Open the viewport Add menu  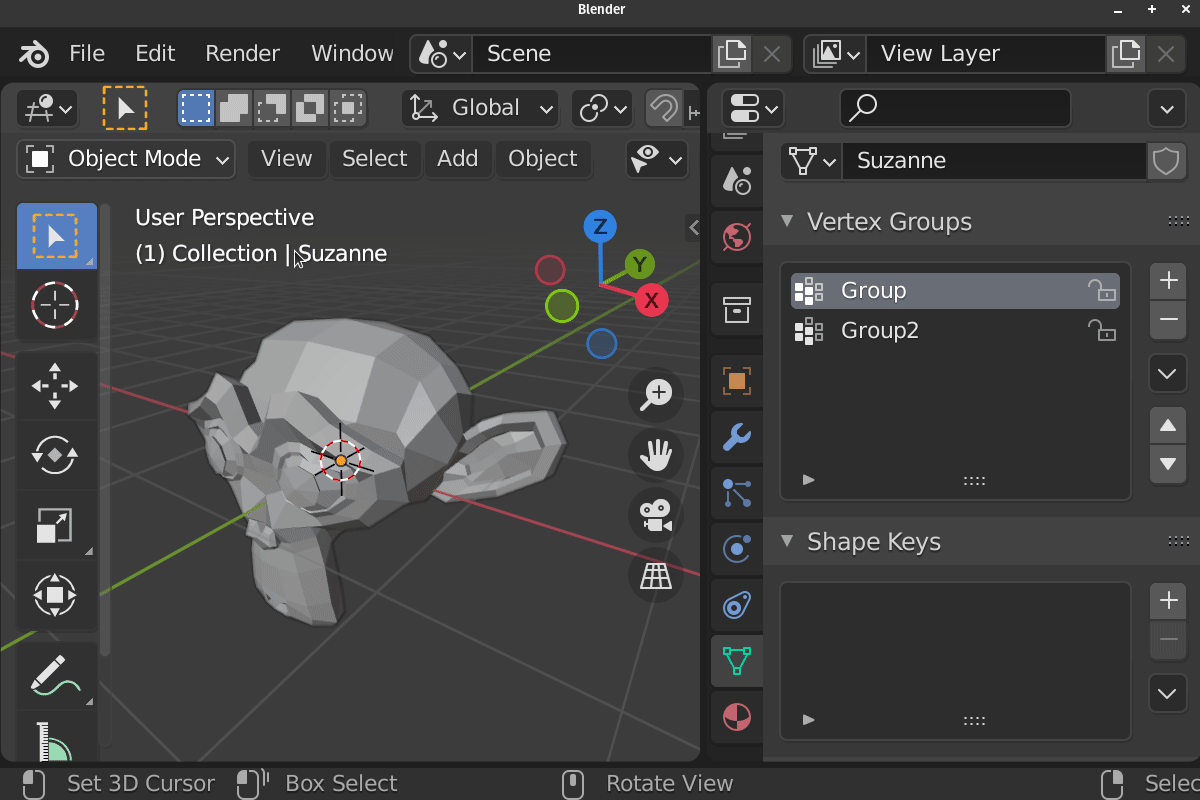458,159
